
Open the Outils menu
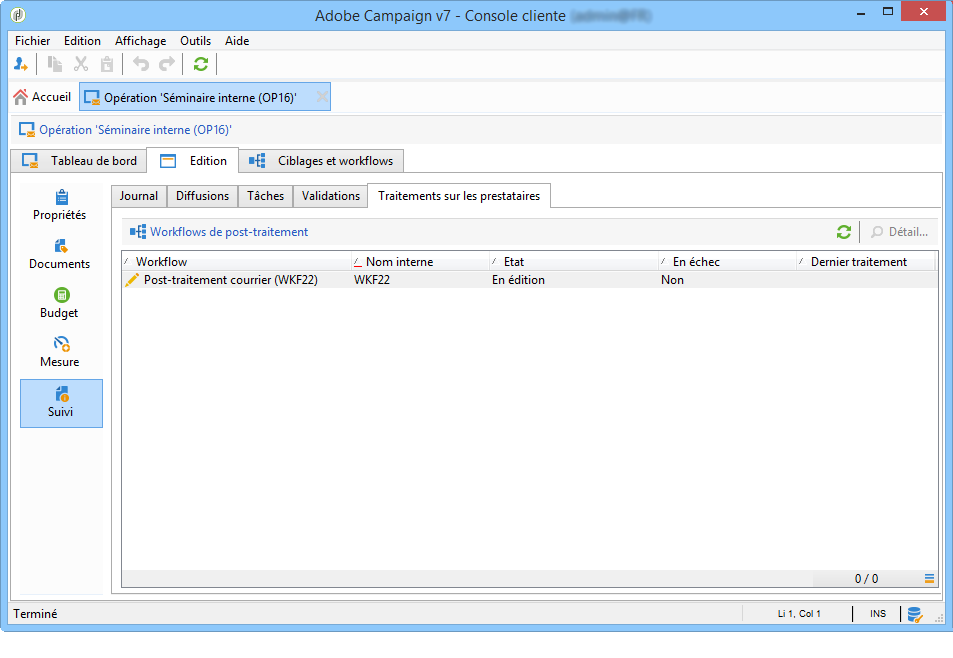tap(196, 41)
